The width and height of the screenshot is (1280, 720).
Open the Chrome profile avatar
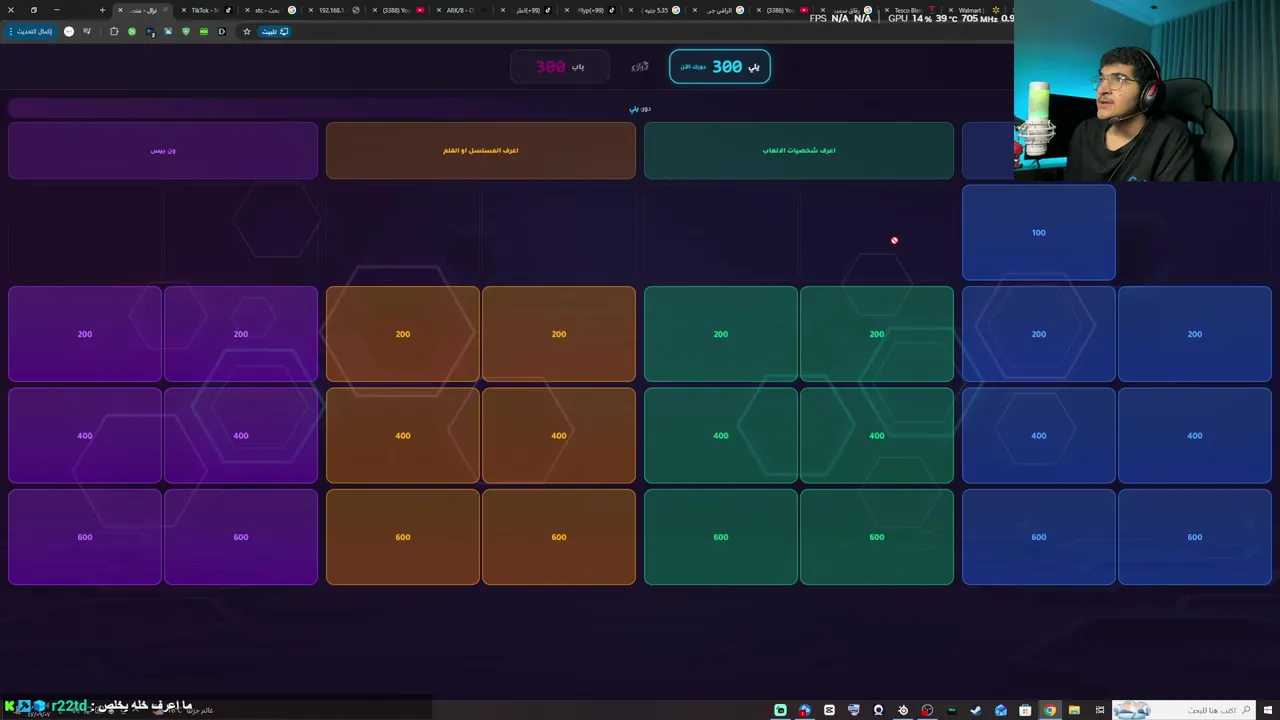click(69, 31)
